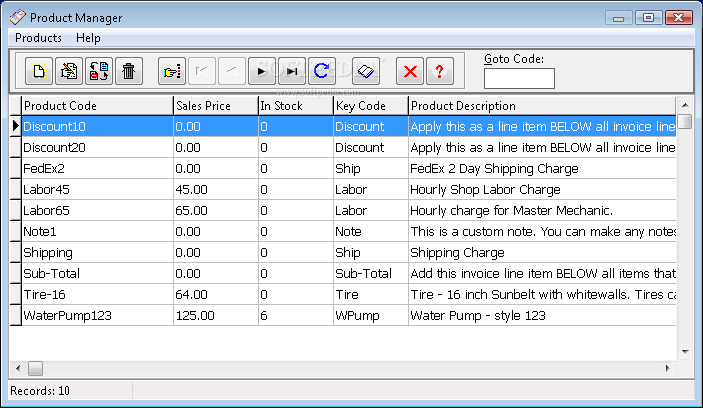Click the grayed First Record arrow
The width and height of the screenshot is (703, 408).
tap(202, 71)
